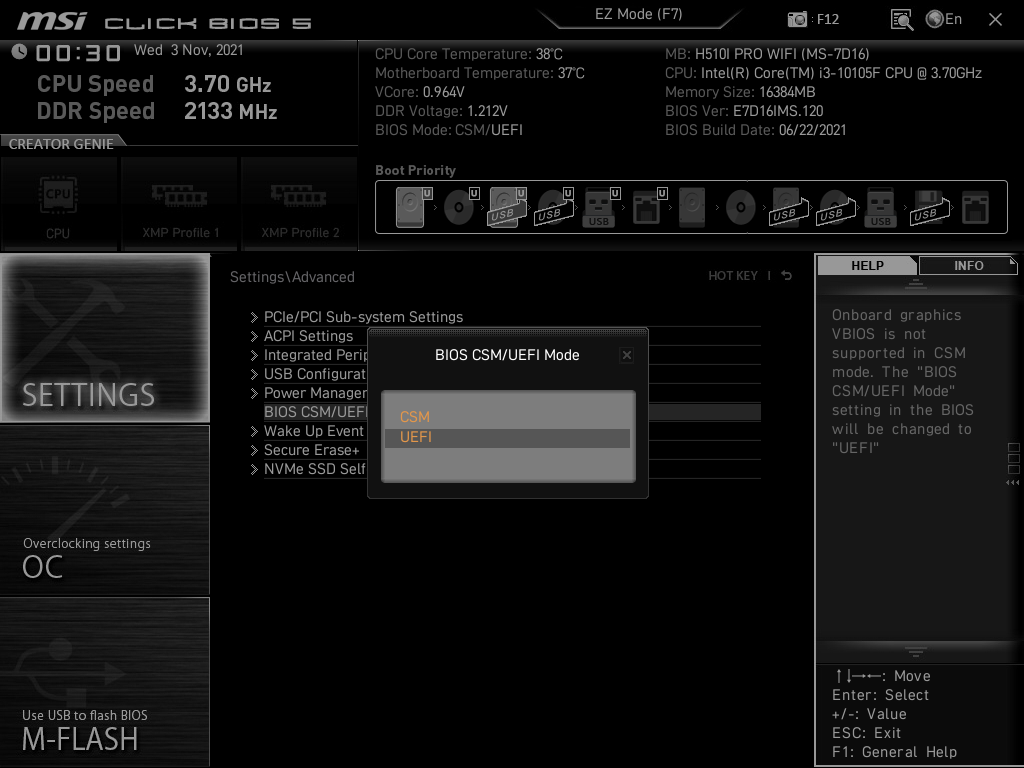Image resolution: width=1024 pixels, height=768 pixels.
Task: Select the first UEFI hard disk boot device icon
Action: pyautogui.click(x=411, y=207)
